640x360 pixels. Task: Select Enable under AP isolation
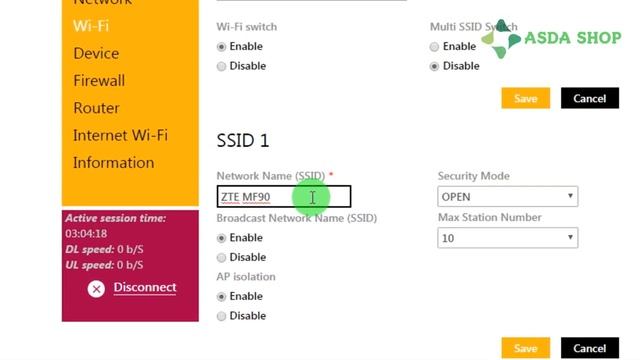(221, 296)
